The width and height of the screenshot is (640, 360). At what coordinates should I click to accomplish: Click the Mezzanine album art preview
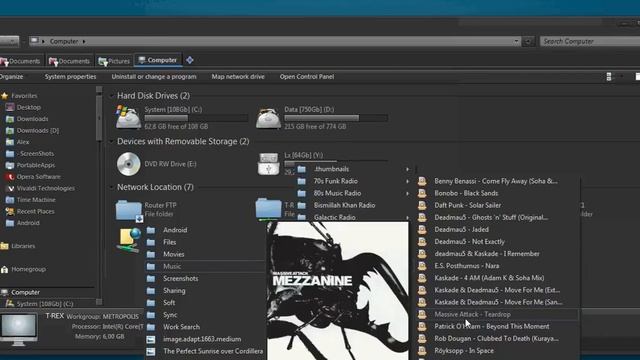(x=338, y=291)
